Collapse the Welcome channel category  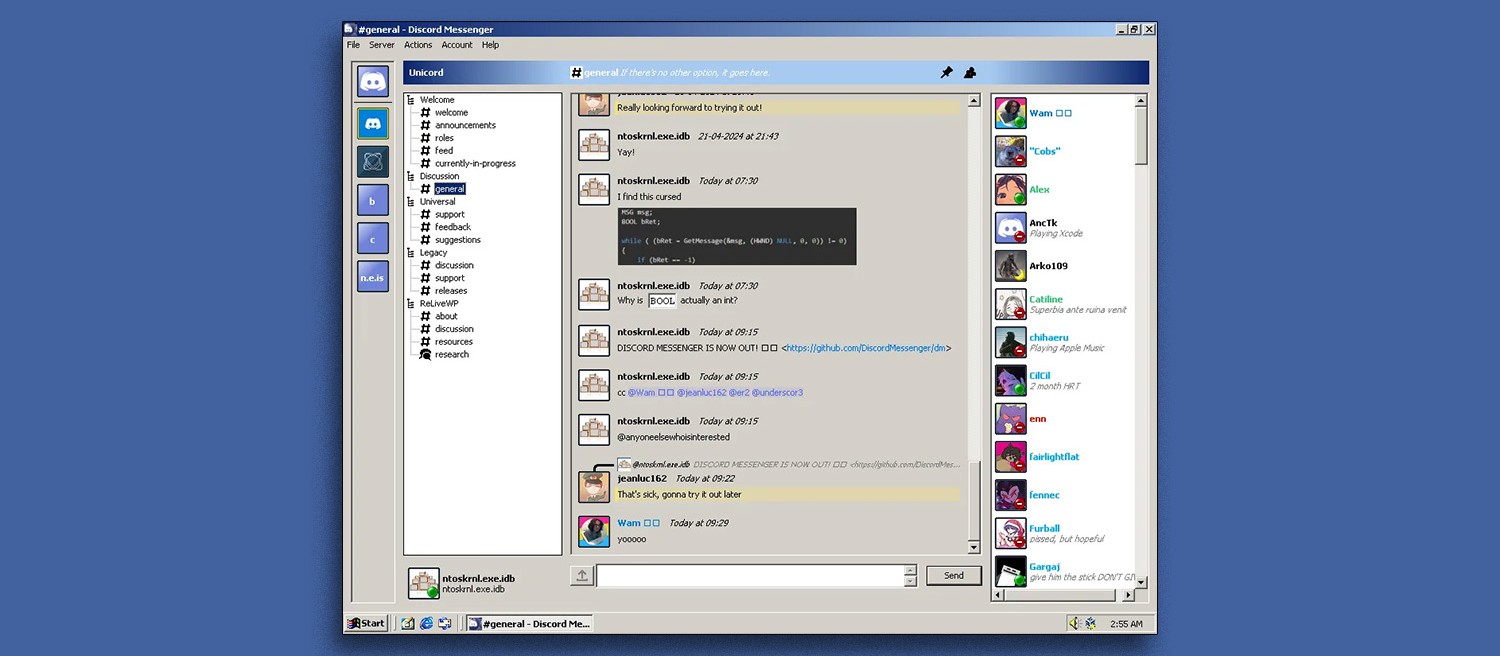coord(411,100)
